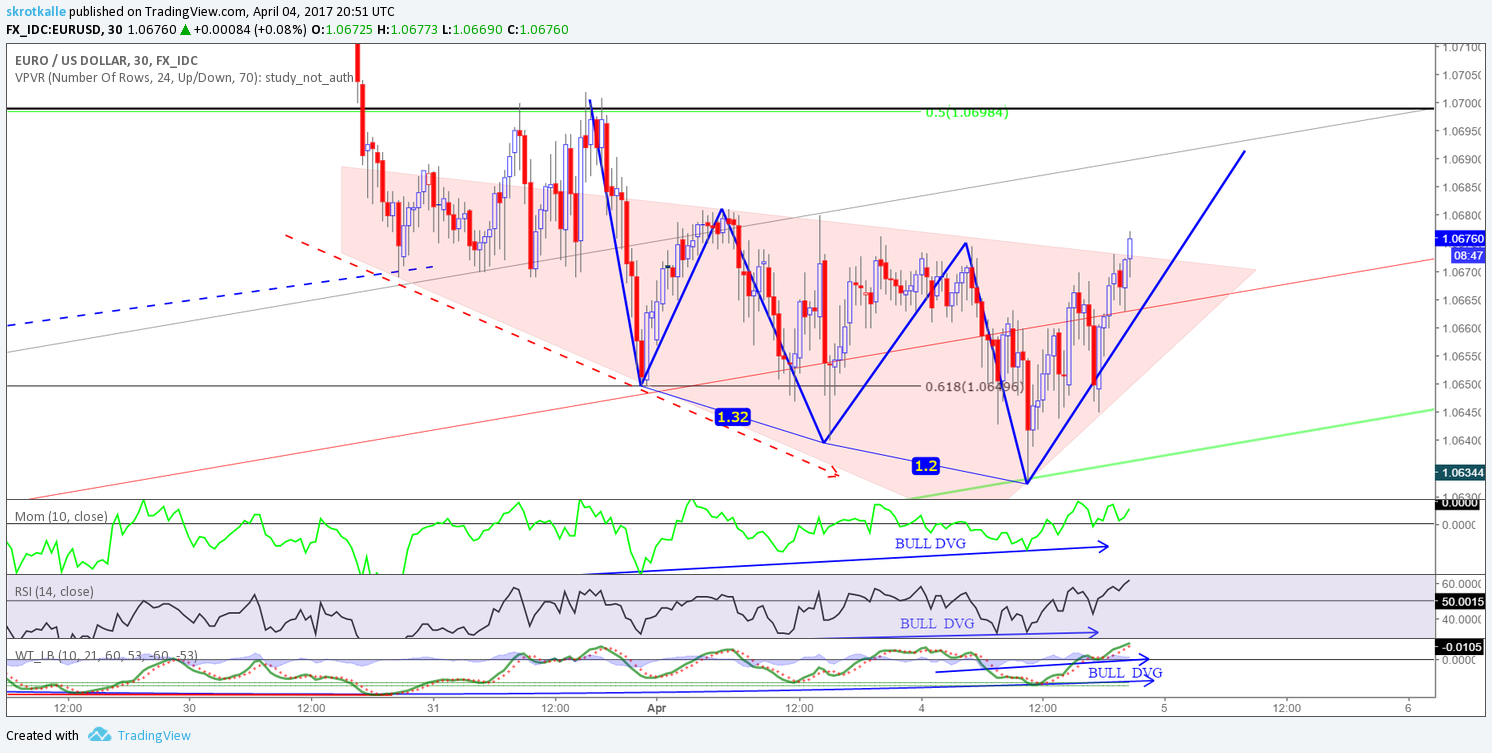The image size is (1492, 753).
Task: Open the TradingView link at bottom
Action: pyautogui.click(x=154, y=735)
